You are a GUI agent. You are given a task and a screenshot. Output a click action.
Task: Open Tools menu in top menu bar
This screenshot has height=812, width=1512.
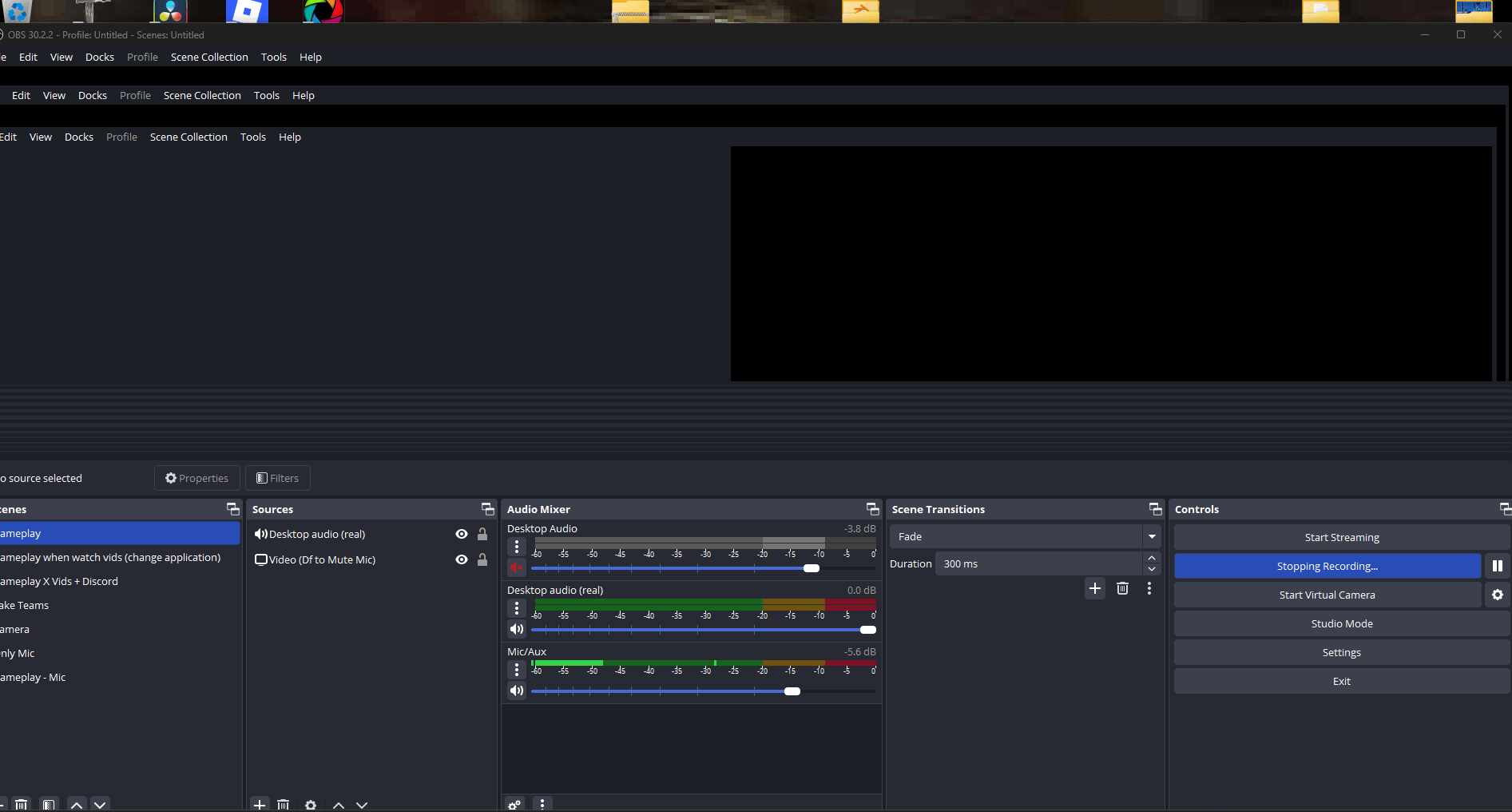click(274, 57)
